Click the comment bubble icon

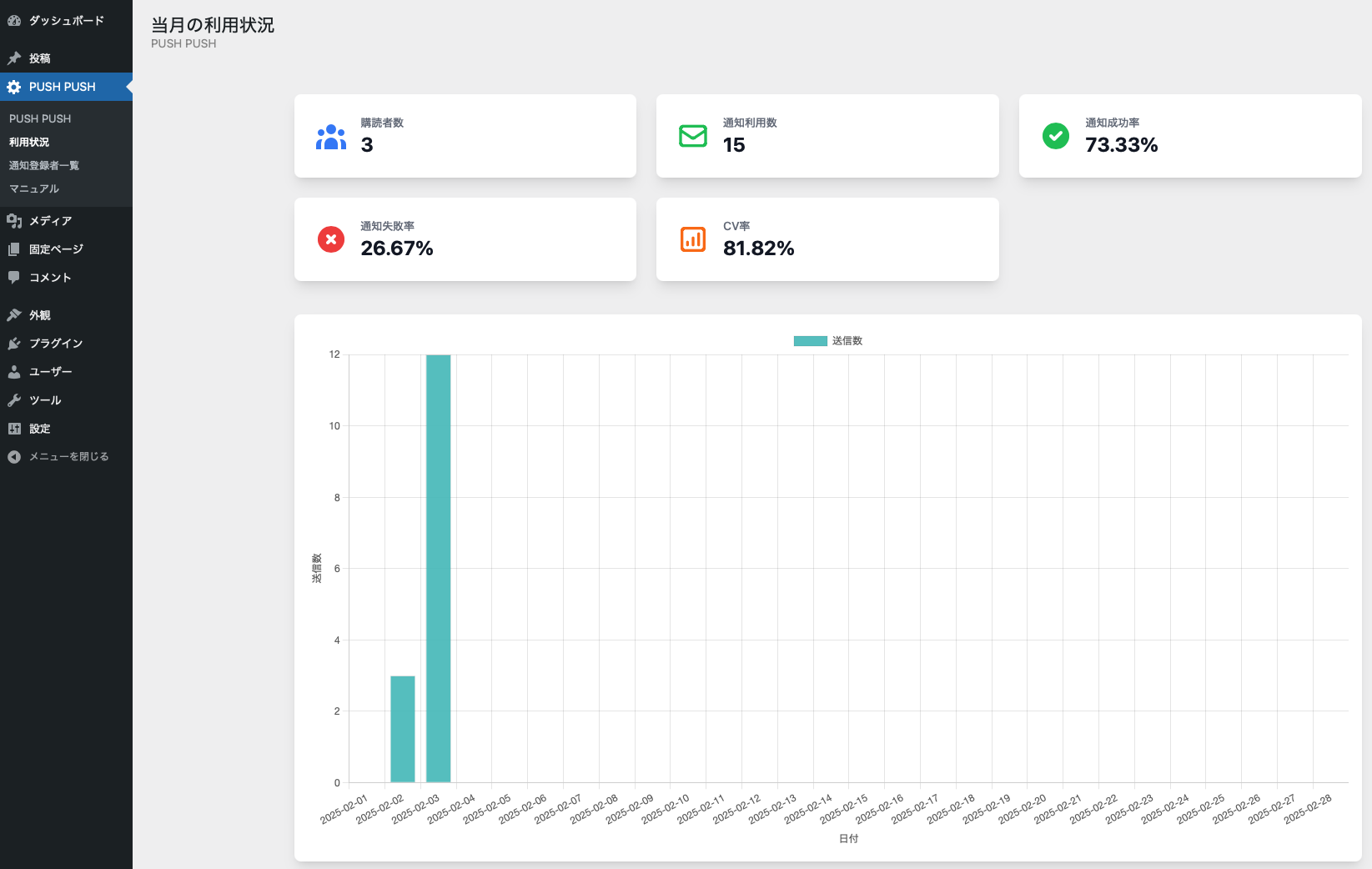tap(14, 277)
